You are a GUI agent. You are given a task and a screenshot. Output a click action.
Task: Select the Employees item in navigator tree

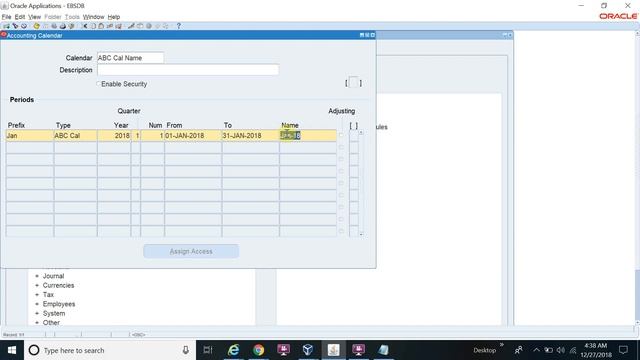click(x=59, y=304)
